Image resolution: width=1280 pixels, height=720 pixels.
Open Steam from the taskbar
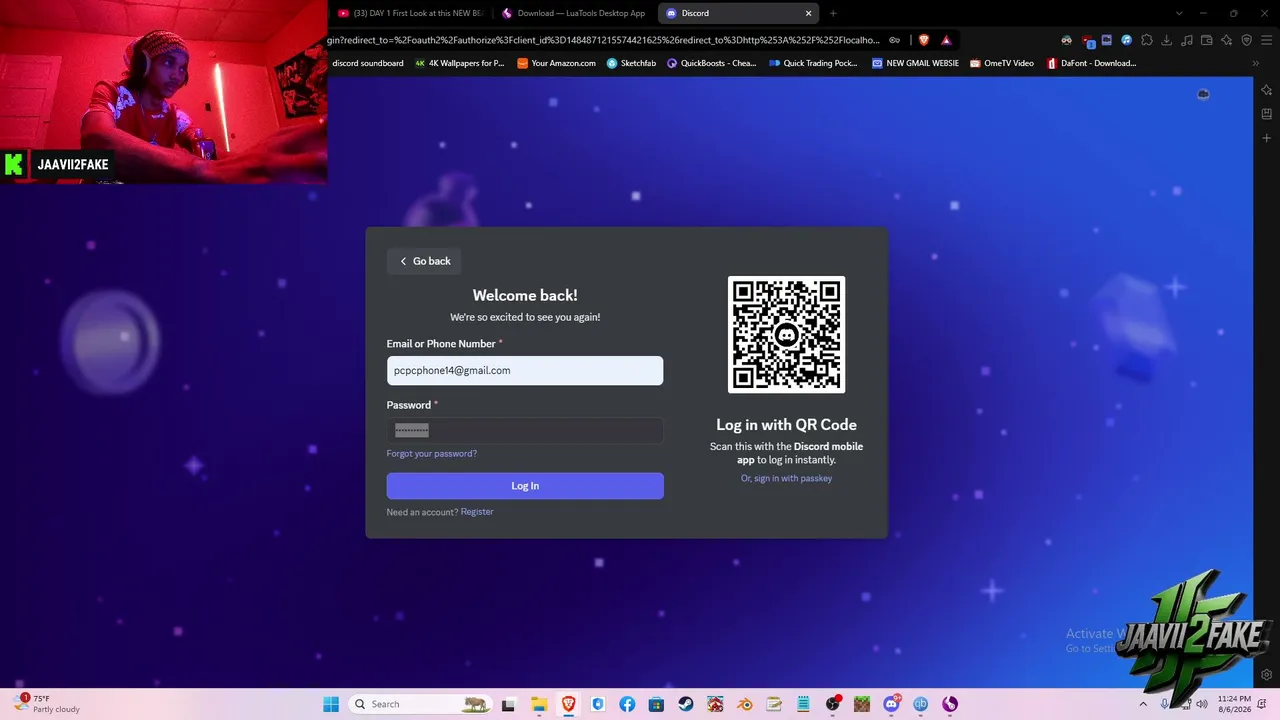pyautogui.click(x=686, y=704)
